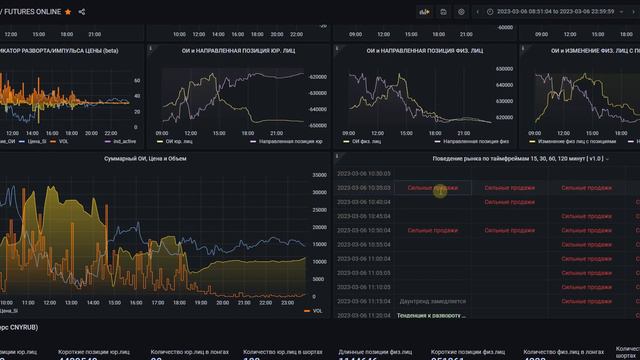Click the Количество юр.лиц в лонгах stat title

click(189, 352)
